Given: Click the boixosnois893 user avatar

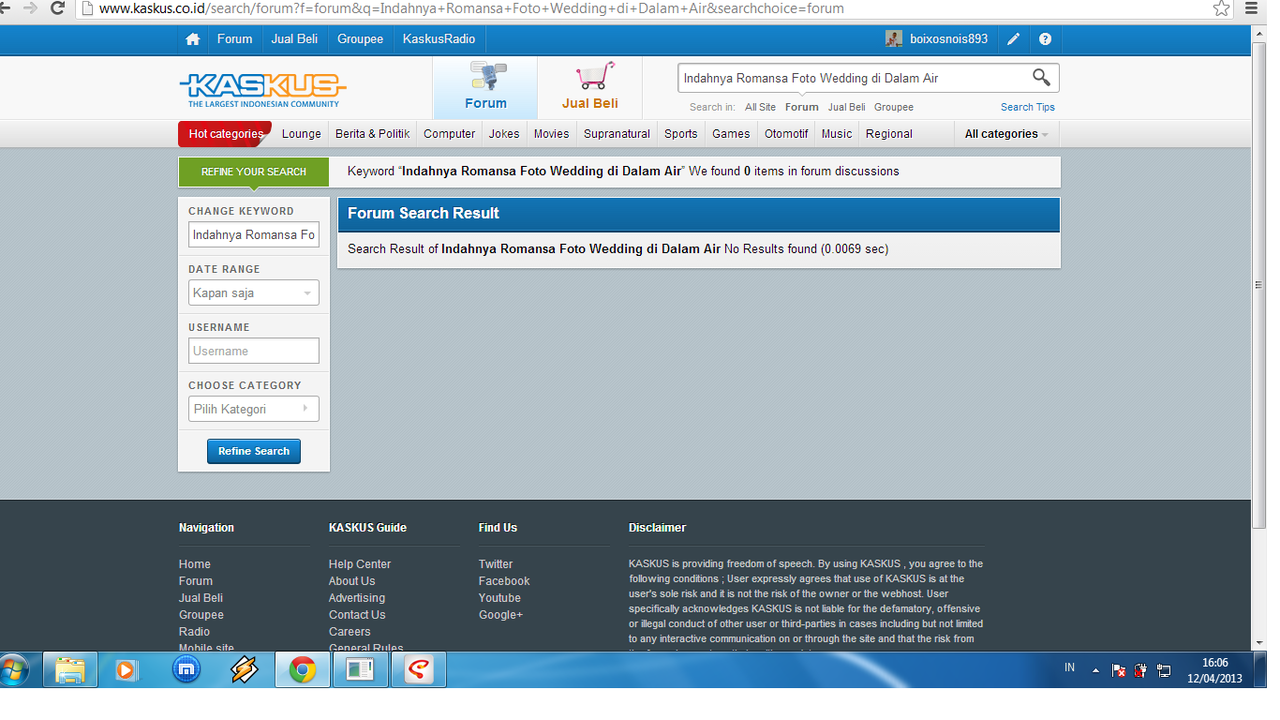Looking at the screenshot, I should [894, 39].
